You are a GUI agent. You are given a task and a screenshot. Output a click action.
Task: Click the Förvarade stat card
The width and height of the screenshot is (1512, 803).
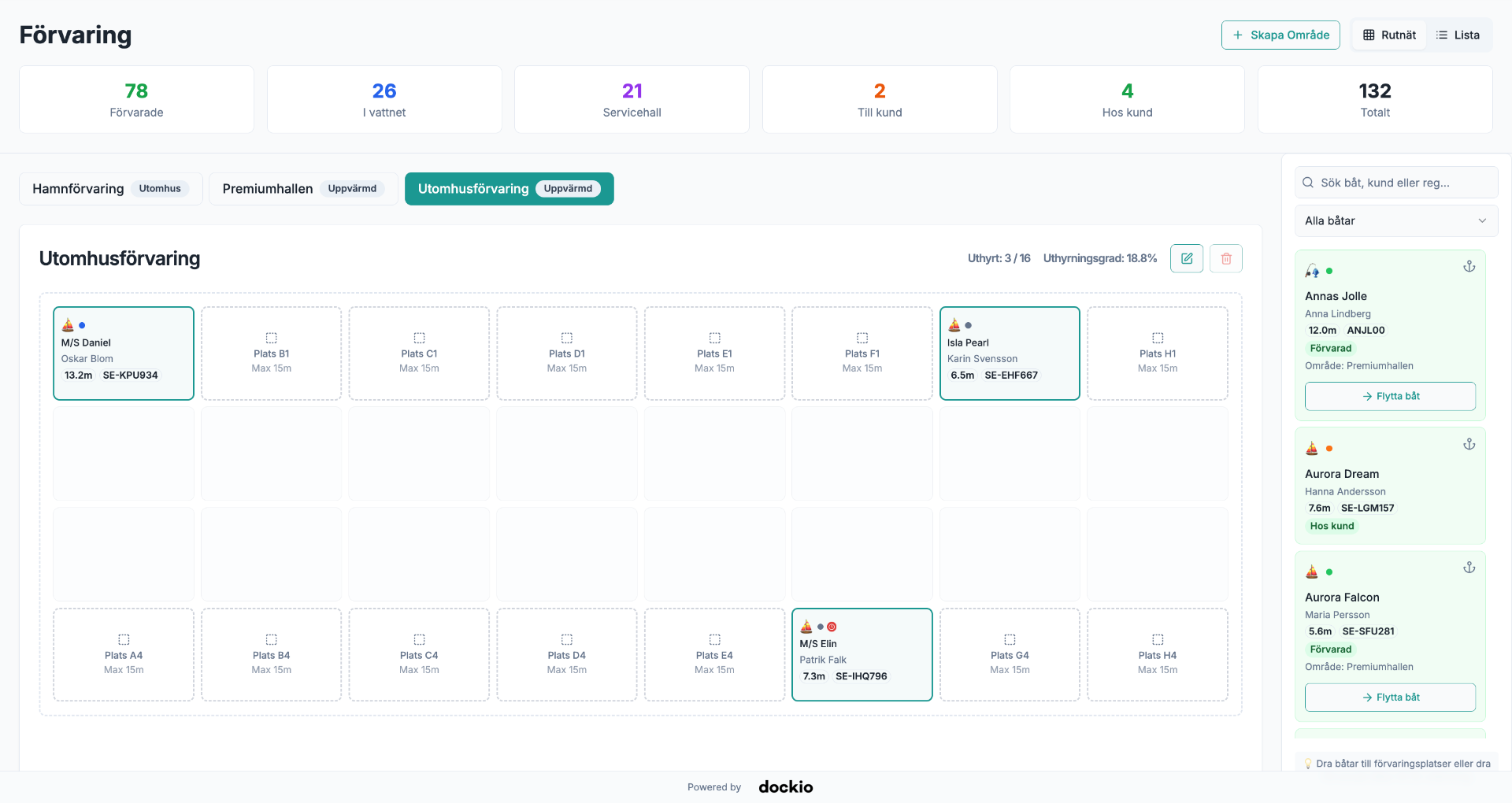pos(136,100)
